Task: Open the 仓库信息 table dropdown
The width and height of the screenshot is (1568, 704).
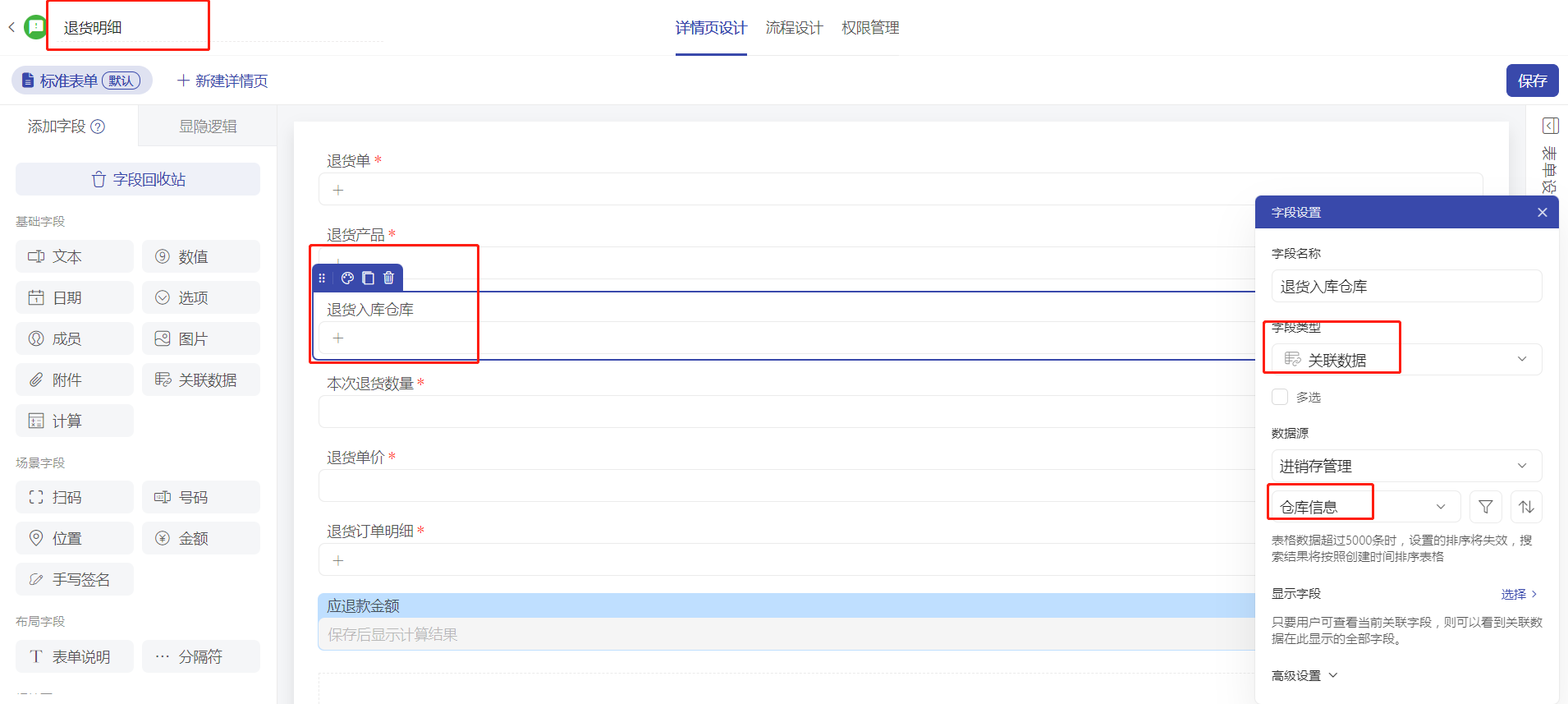Action: [x=1365, y=507]
